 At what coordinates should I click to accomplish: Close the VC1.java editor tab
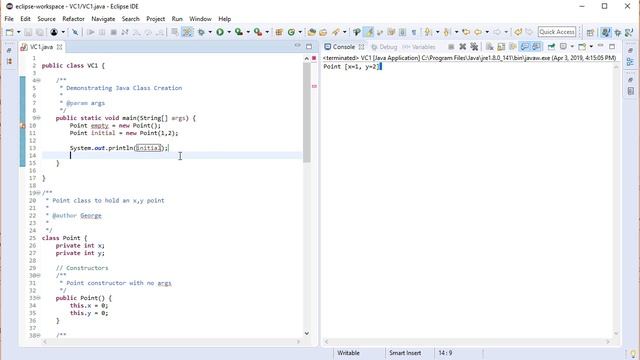(60, 47)
